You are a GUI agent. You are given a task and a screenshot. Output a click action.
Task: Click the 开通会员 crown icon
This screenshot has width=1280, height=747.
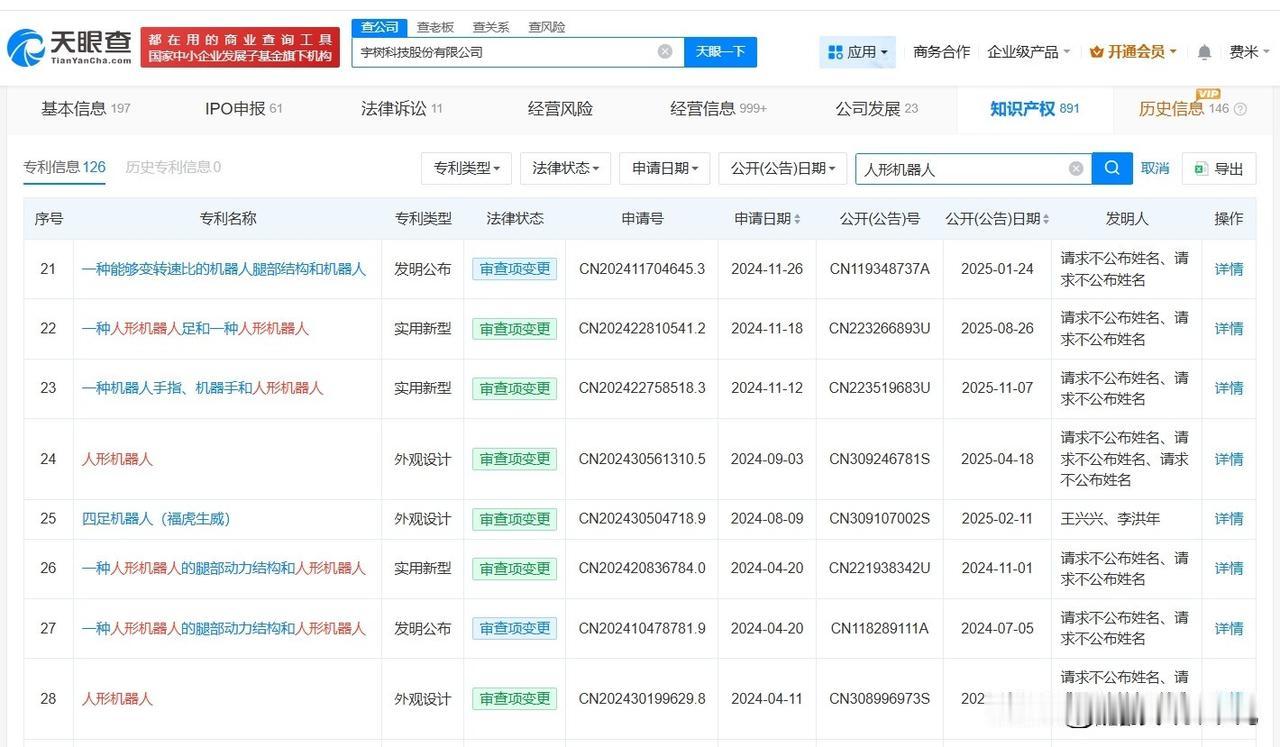point(1096,52)
